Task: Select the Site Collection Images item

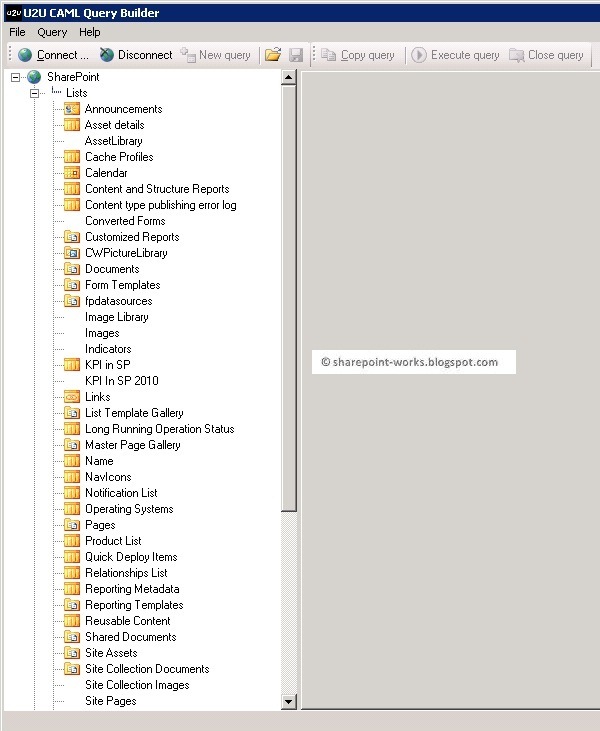Action: 137,685
